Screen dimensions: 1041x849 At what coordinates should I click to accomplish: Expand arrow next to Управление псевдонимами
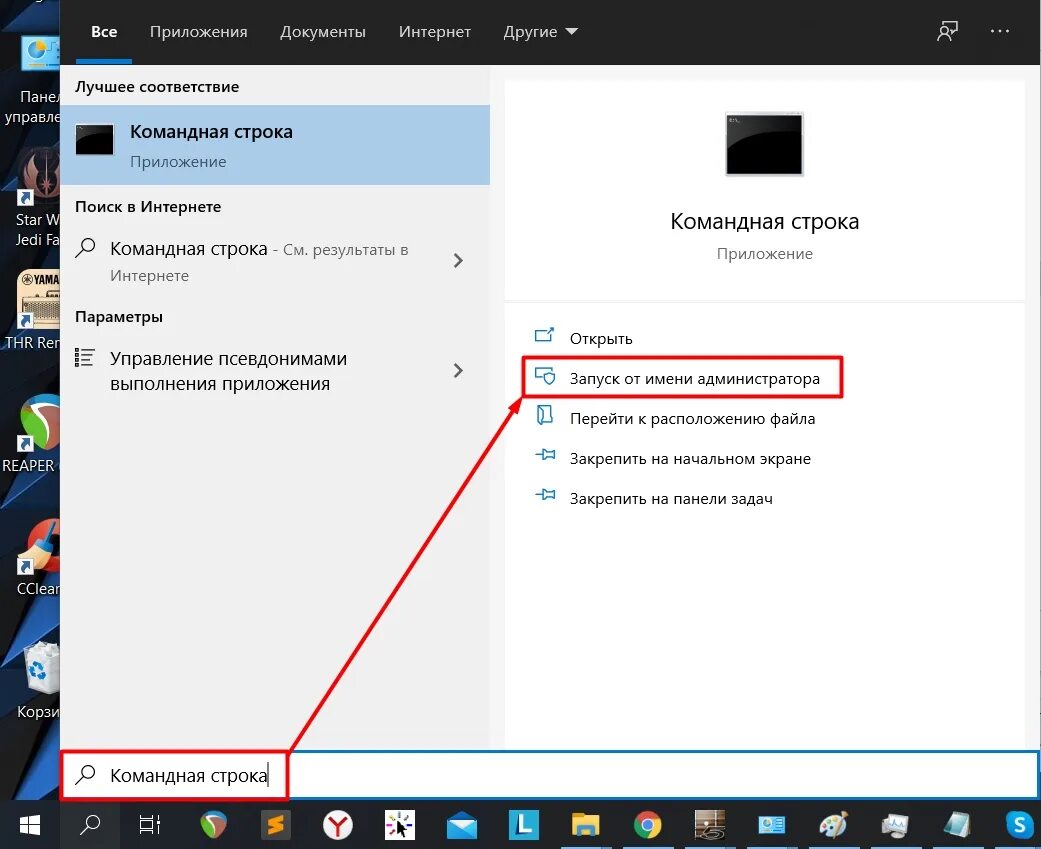pos(458,370)
